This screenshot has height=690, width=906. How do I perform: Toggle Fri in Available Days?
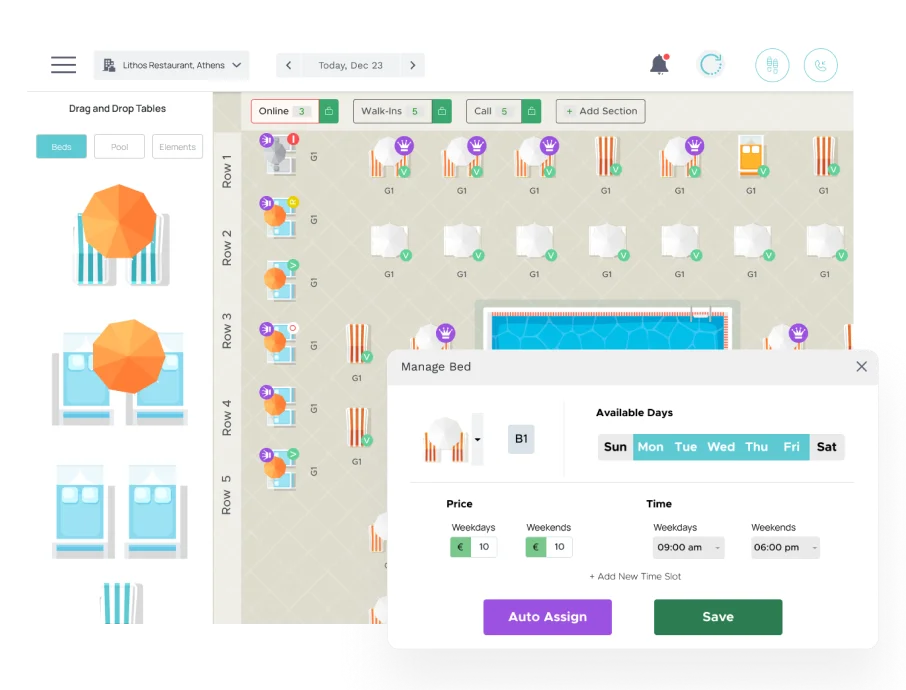point(792,447)
